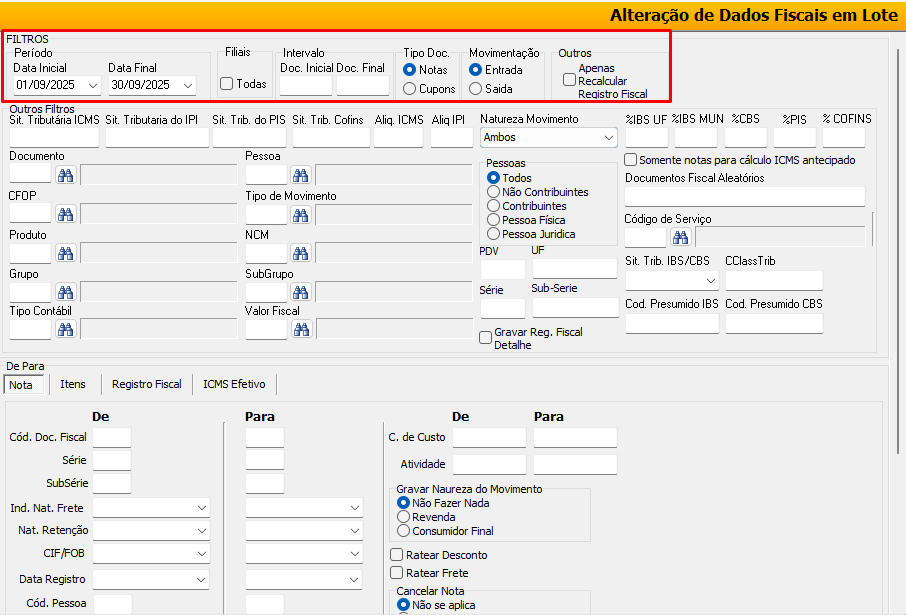Click the binoculars search icon next to Documento
Image resolution: width=906 pixels, height=615 pixels.
click(x=66, y=176)
